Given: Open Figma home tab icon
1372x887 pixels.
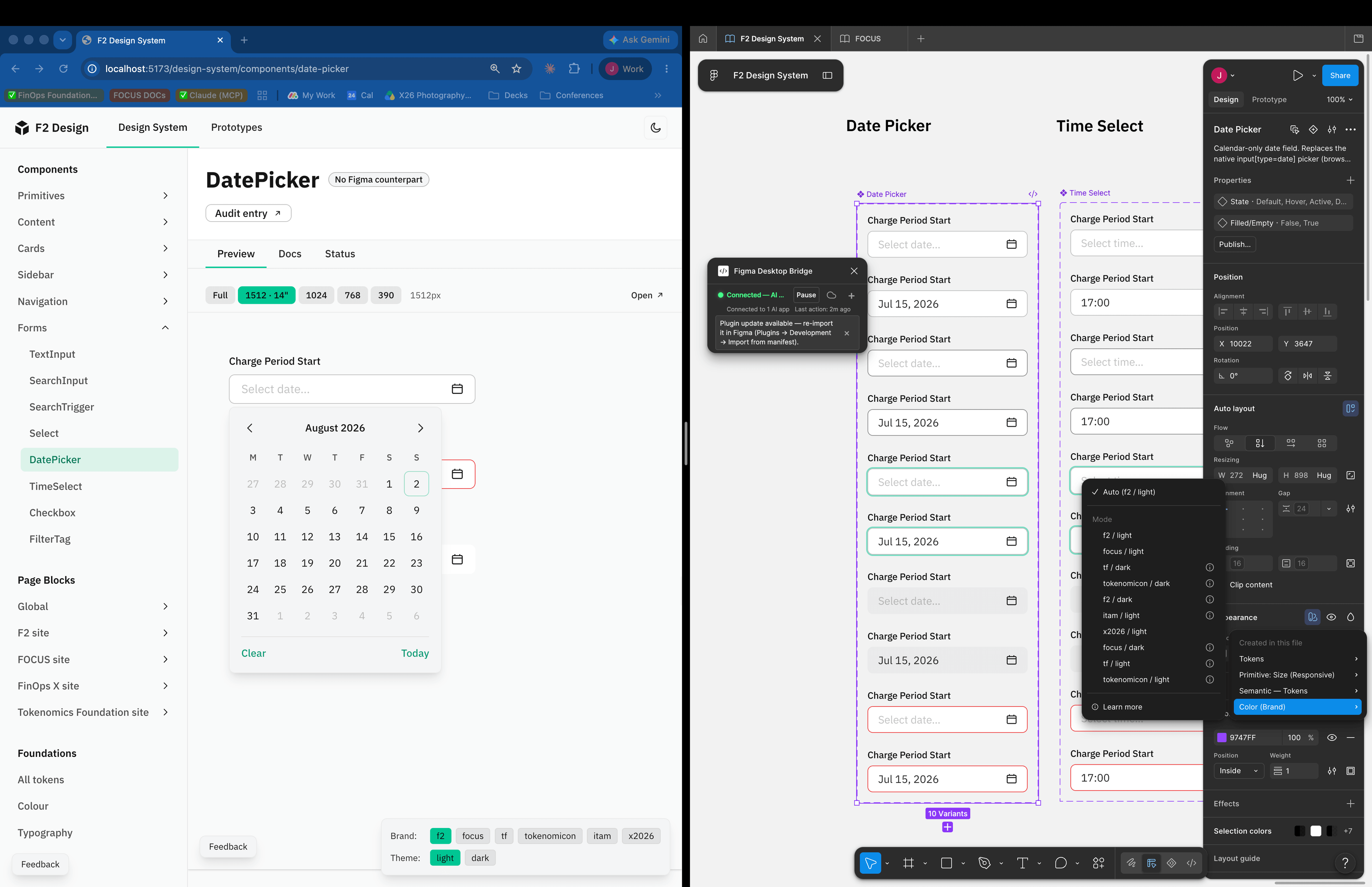Looking at the screenshot, I should click(x=703, y=39).
